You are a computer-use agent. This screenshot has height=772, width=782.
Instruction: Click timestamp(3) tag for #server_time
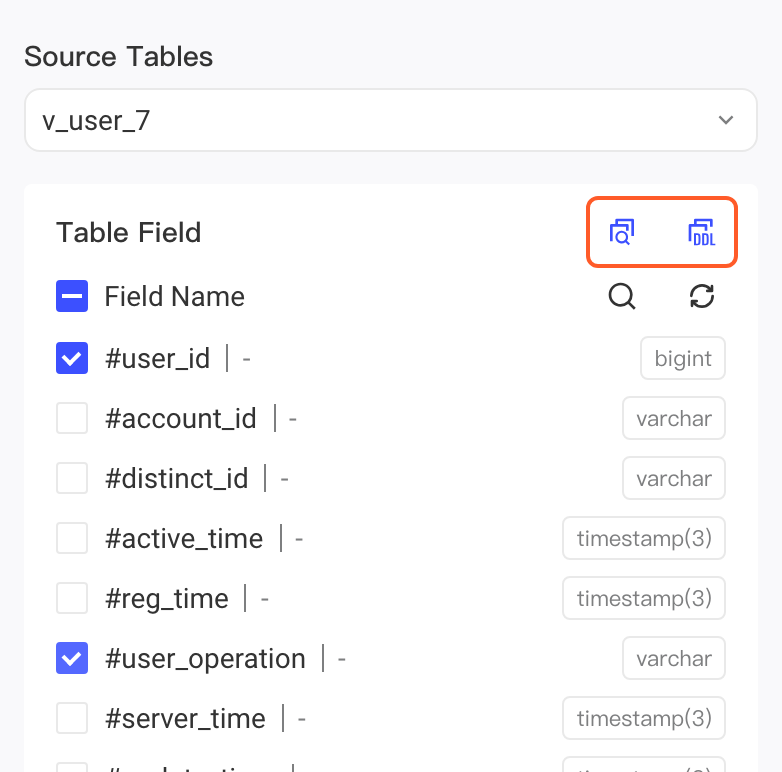[x=644, y=718]
